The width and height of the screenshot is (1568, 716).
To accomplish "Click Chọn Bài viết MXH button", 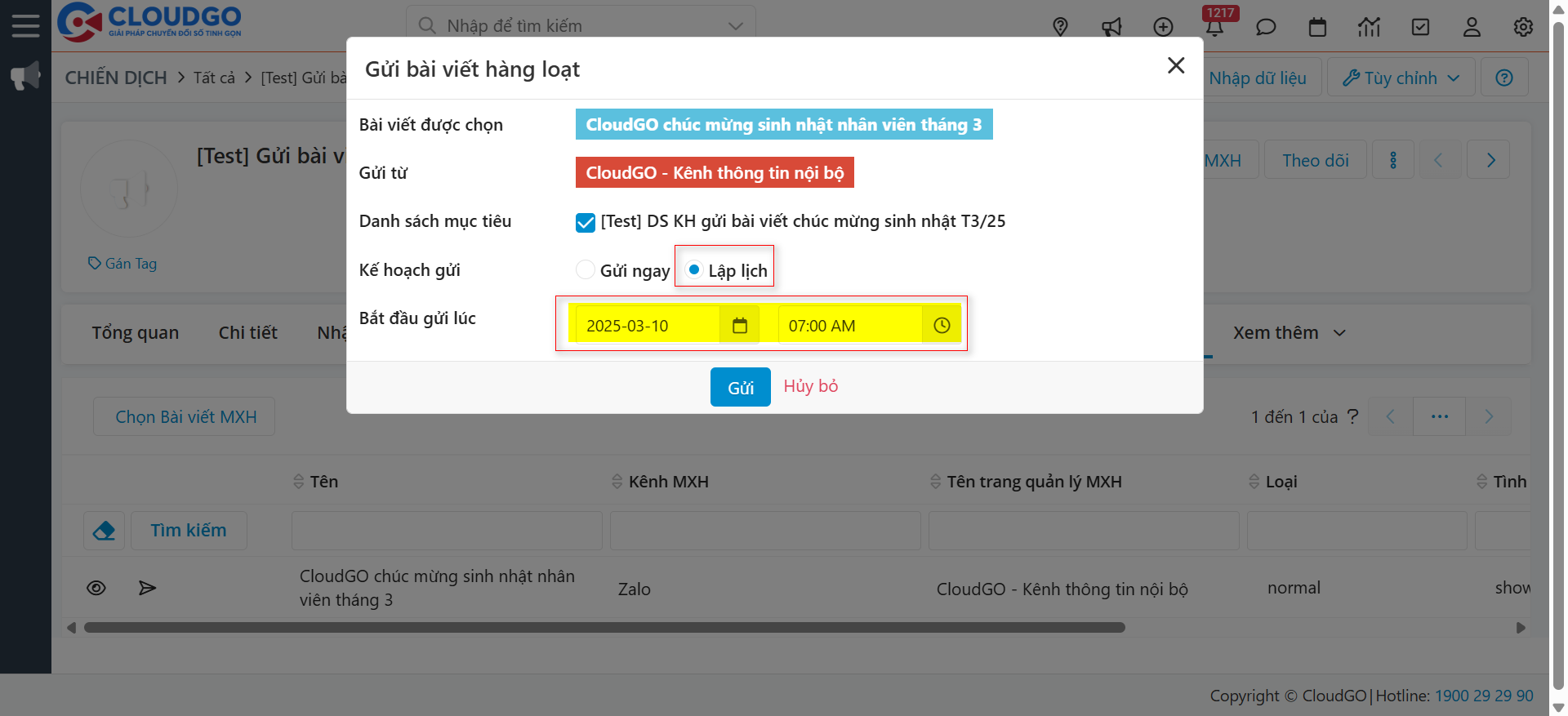I will [185, 416].
